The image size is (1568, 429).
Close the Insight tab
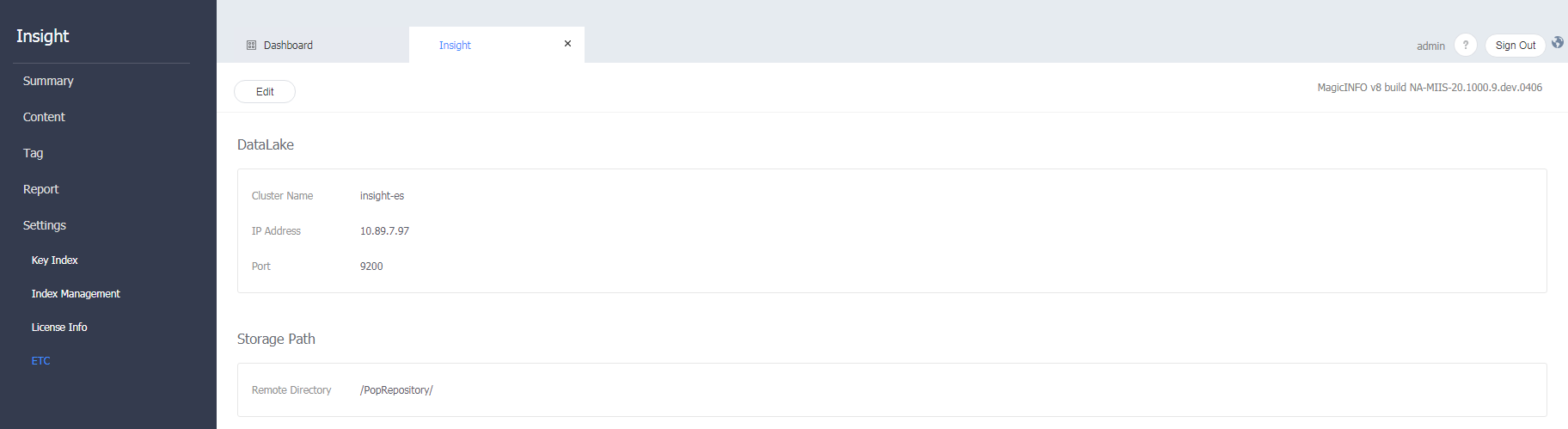[x=567, y=44]
